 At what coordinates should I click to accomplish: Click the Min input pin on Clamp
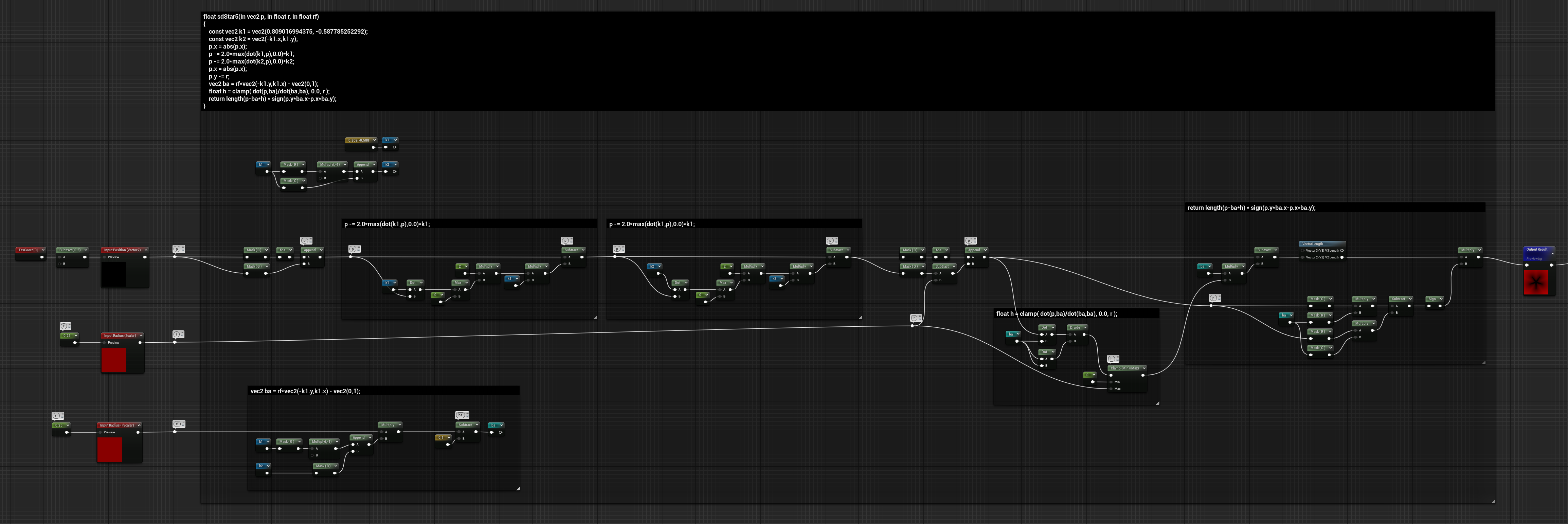pyautogui.click(x=1112, y=382)
